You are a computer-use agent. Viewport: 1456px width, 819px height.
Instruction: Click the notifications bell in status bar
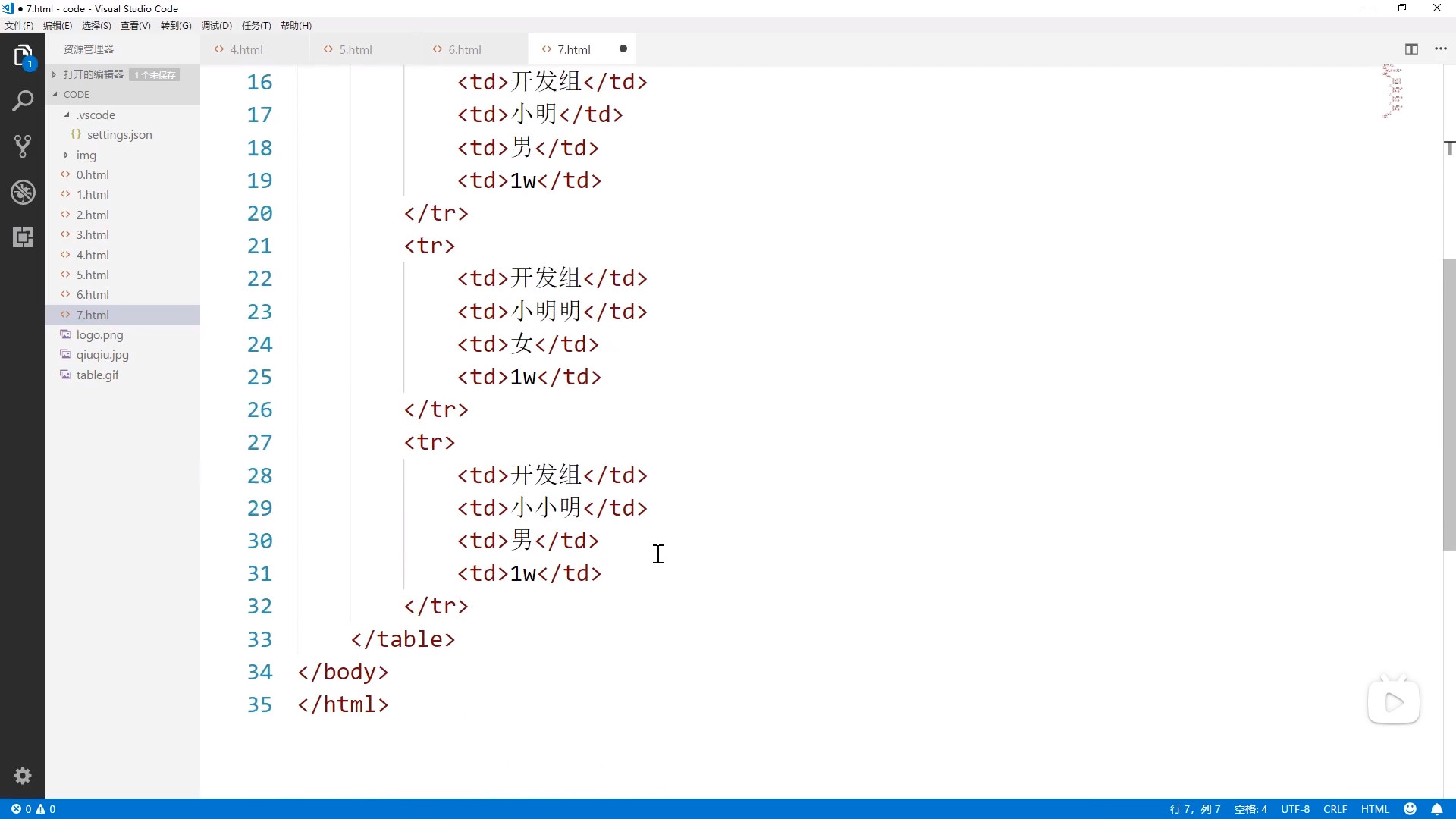tap(1436, 809)
